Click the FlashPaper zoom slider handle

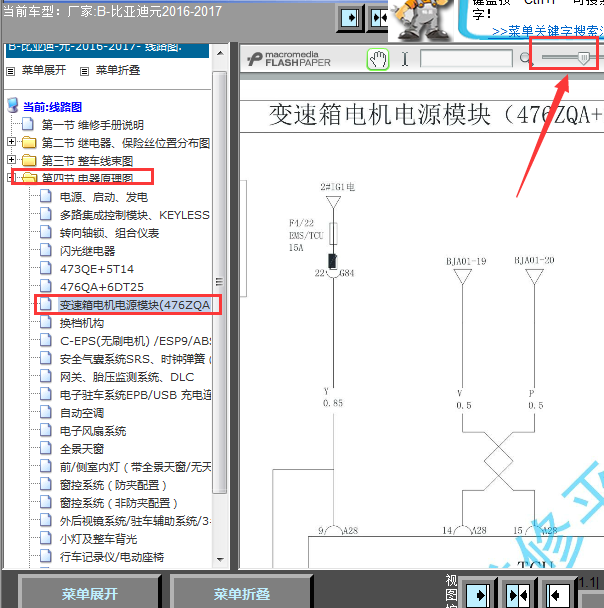(x=583, y=58)
